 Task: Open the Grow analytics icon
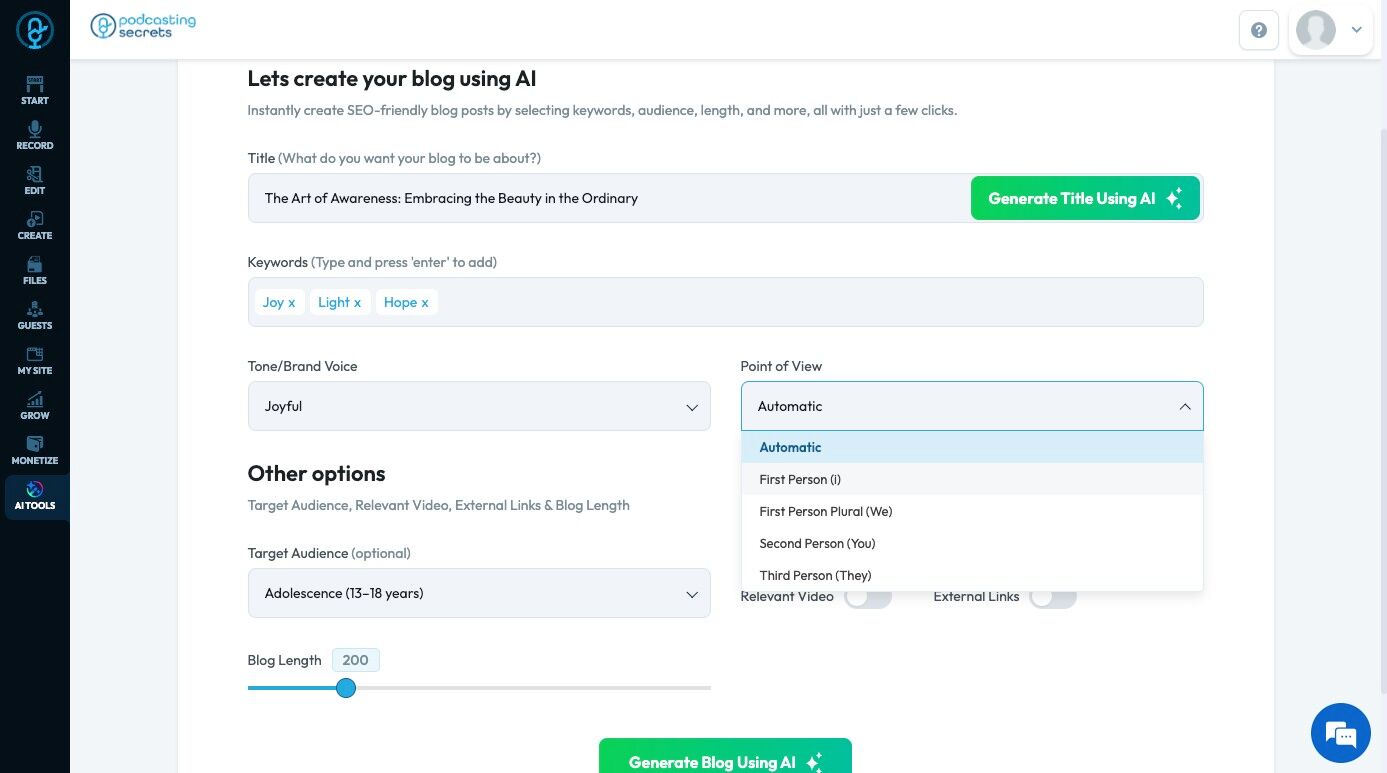[34, 405]
